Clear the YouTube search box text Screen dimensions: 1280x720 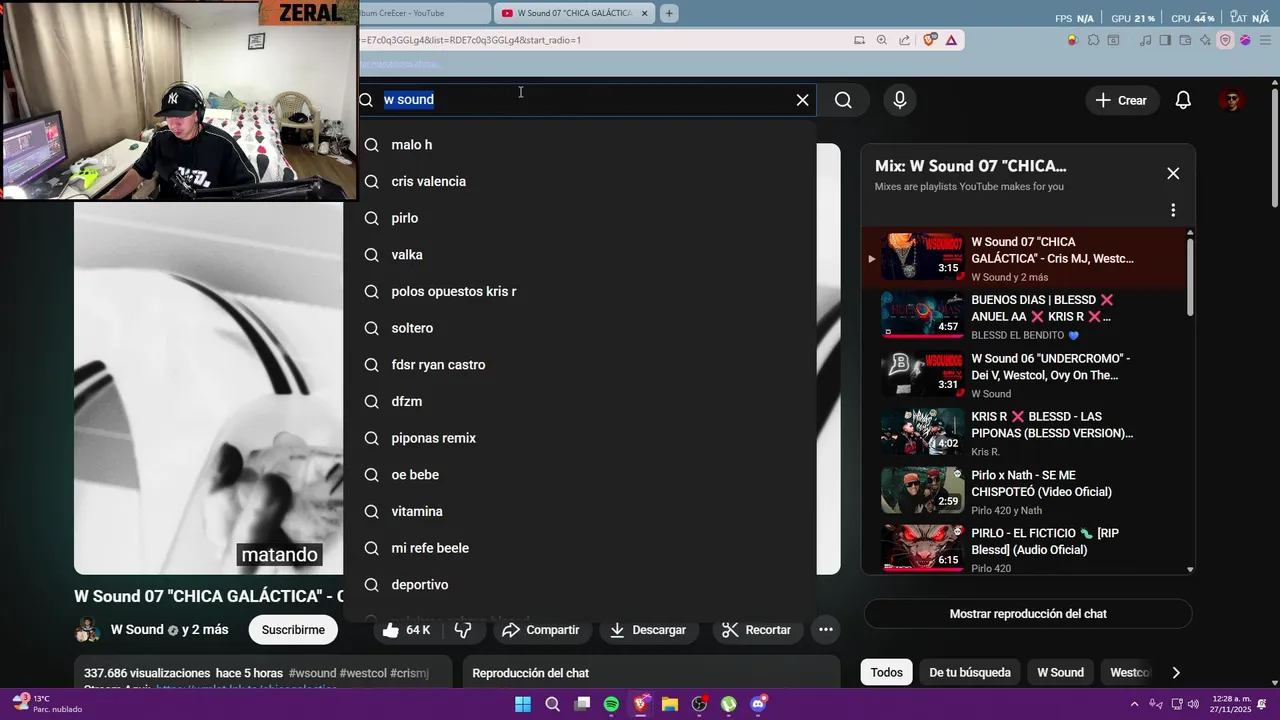[802, 100]
